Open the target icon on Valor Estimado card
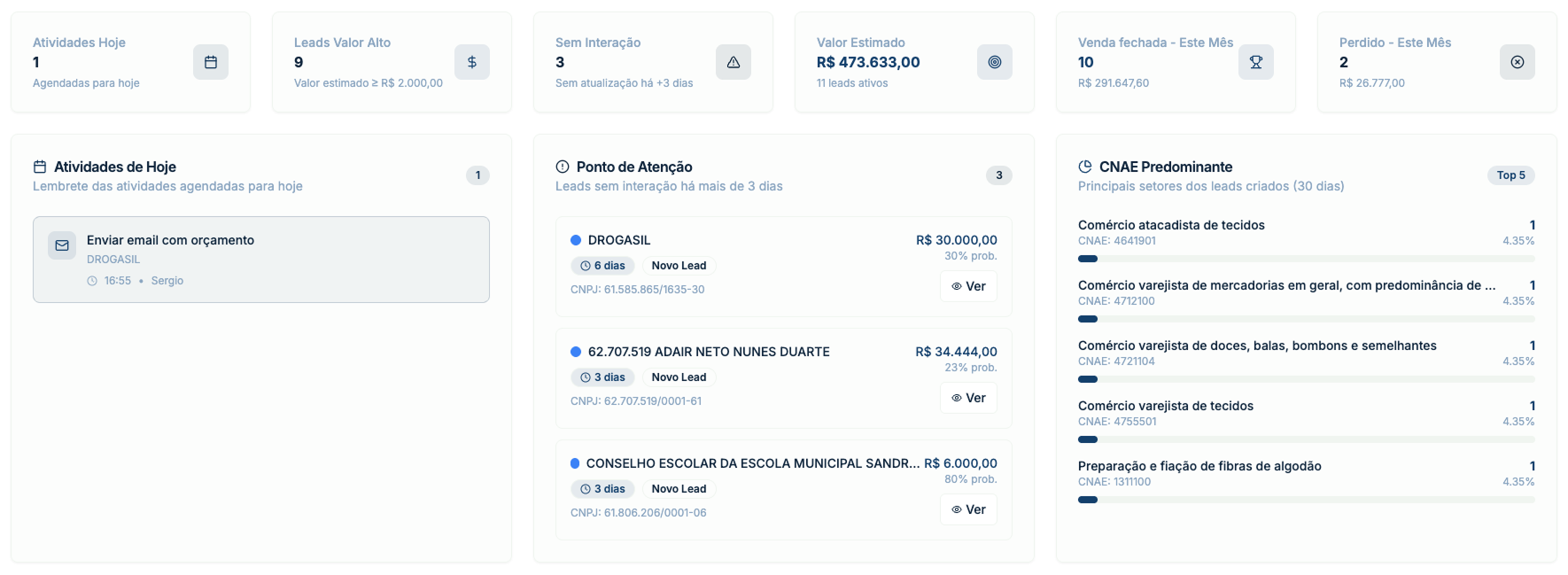Viewport: 1568px width, 575px height. 994,62
